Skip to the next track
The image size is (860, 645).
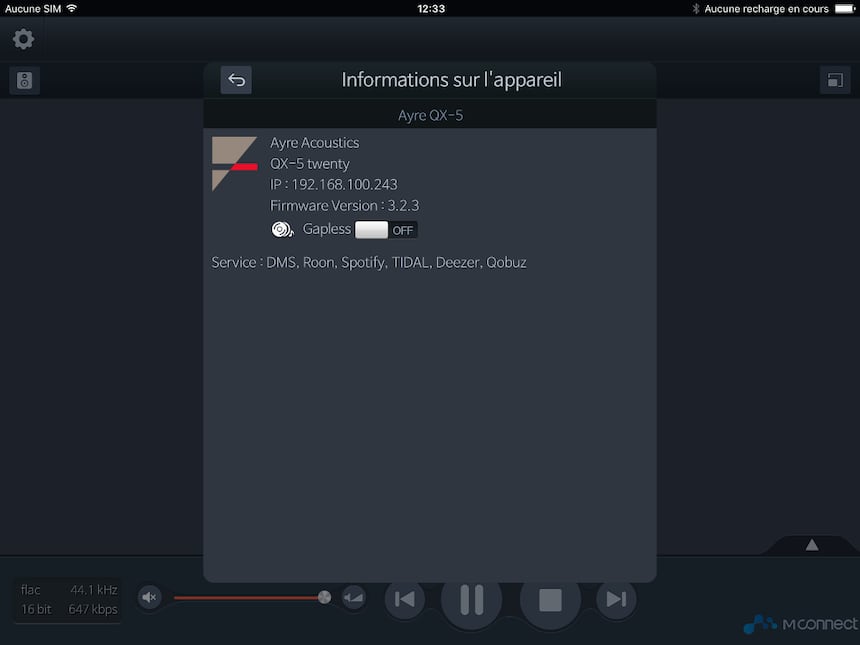616,599
